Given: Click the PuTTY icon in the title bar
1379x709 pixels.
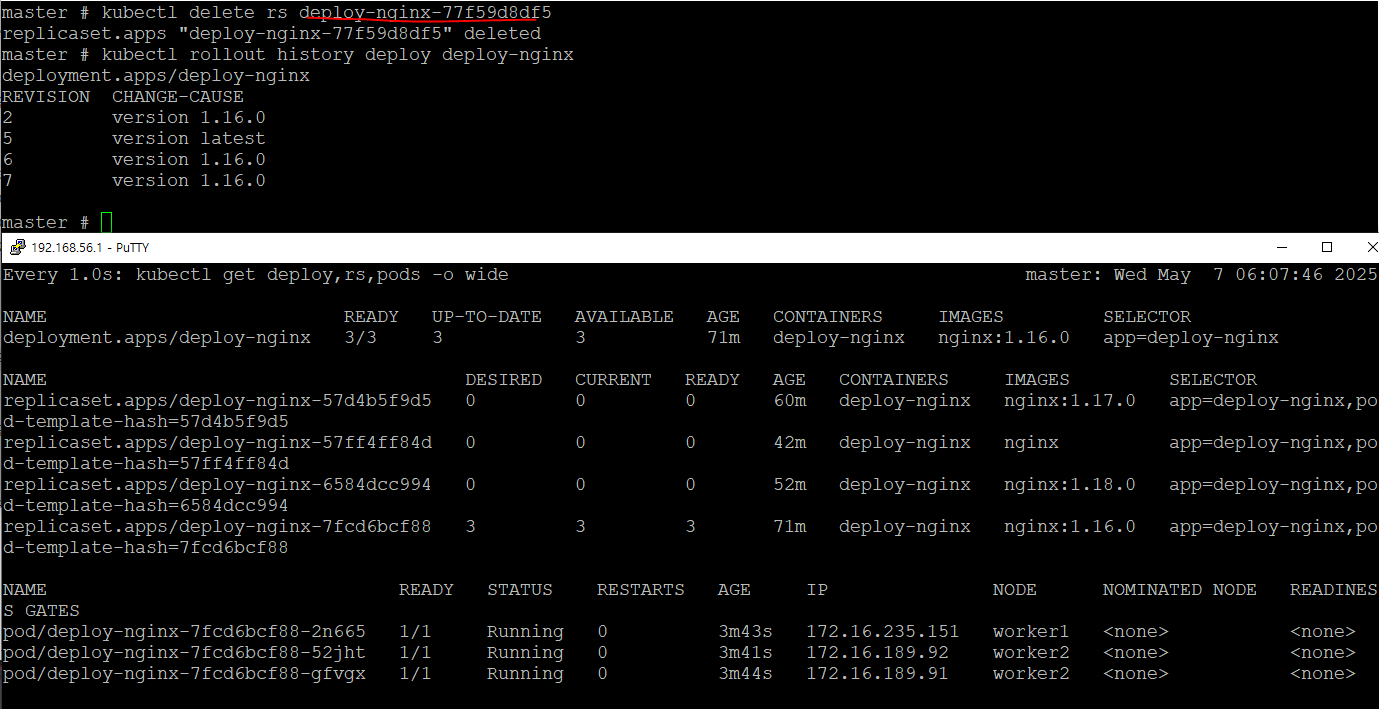Looking at the screenshot, I should pos(17,247).
